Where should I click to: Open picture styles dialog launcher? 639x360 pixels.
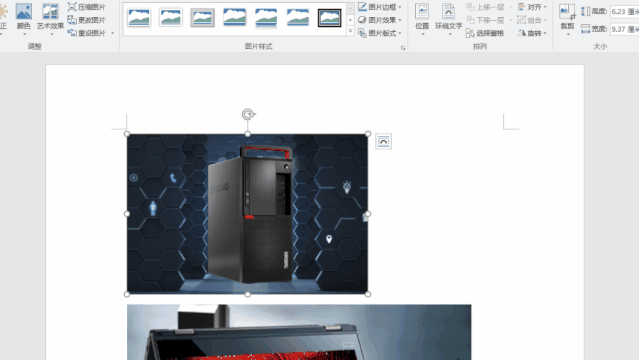click(x=403, y=48)
